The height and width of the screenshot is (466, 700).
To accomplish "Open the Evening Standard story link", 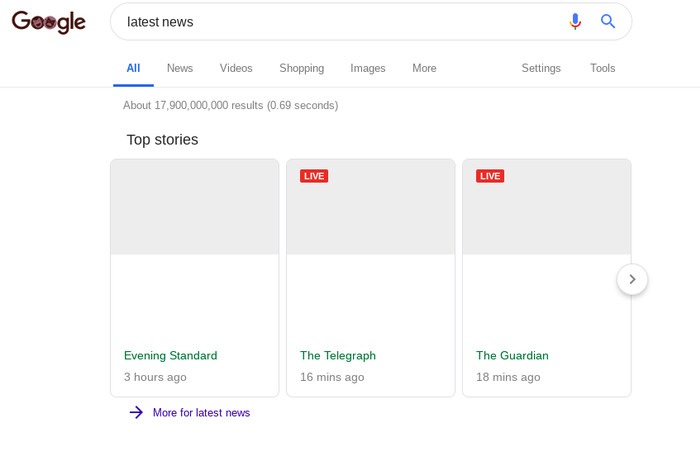I will pos(170,355).
